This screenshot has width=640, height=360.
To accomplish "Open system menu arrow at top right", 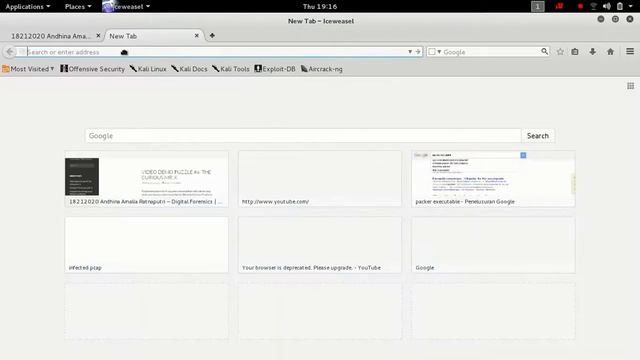I will [631, 7].
